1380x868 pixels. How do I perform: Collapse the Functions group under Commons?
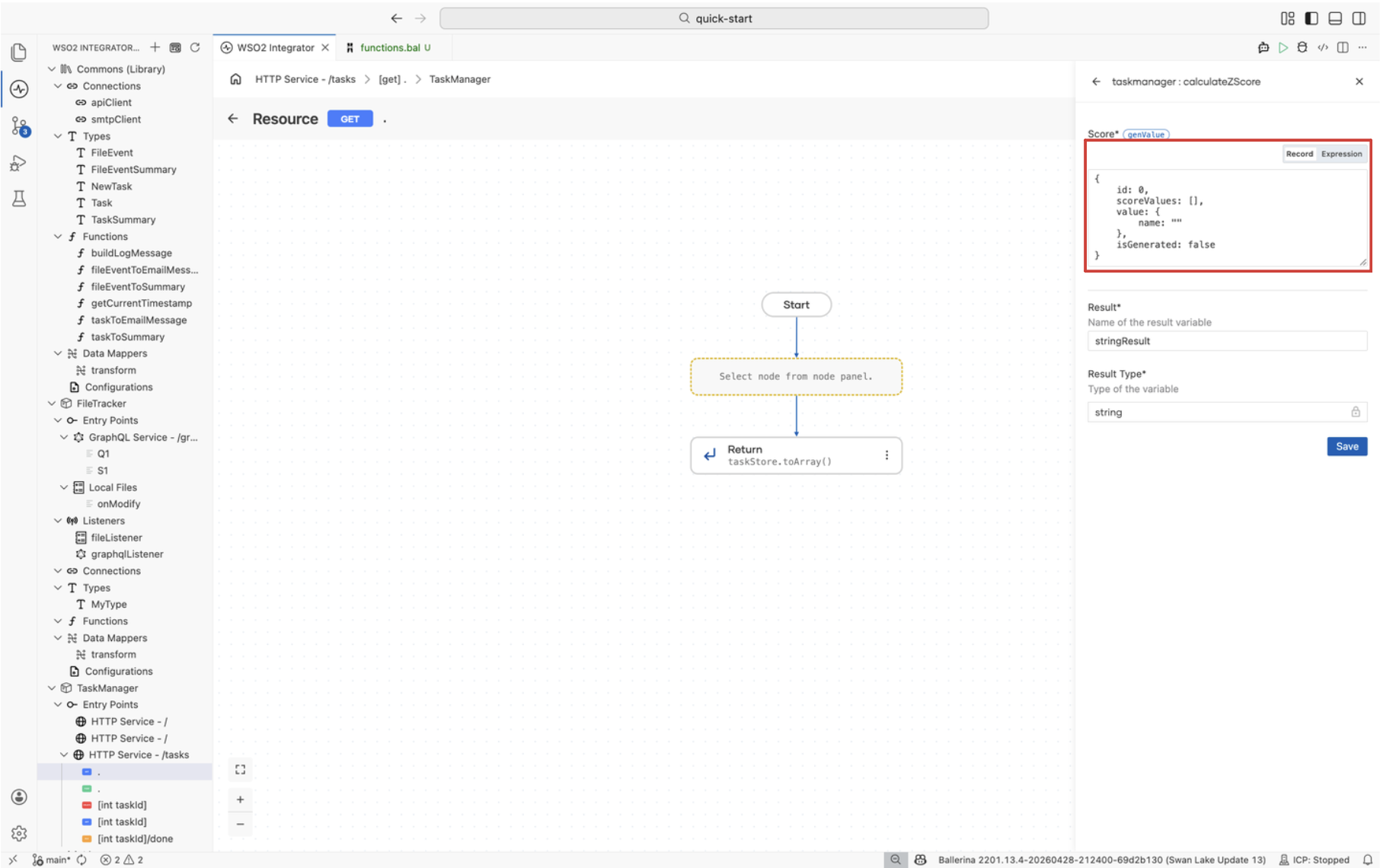pos(58,237)
